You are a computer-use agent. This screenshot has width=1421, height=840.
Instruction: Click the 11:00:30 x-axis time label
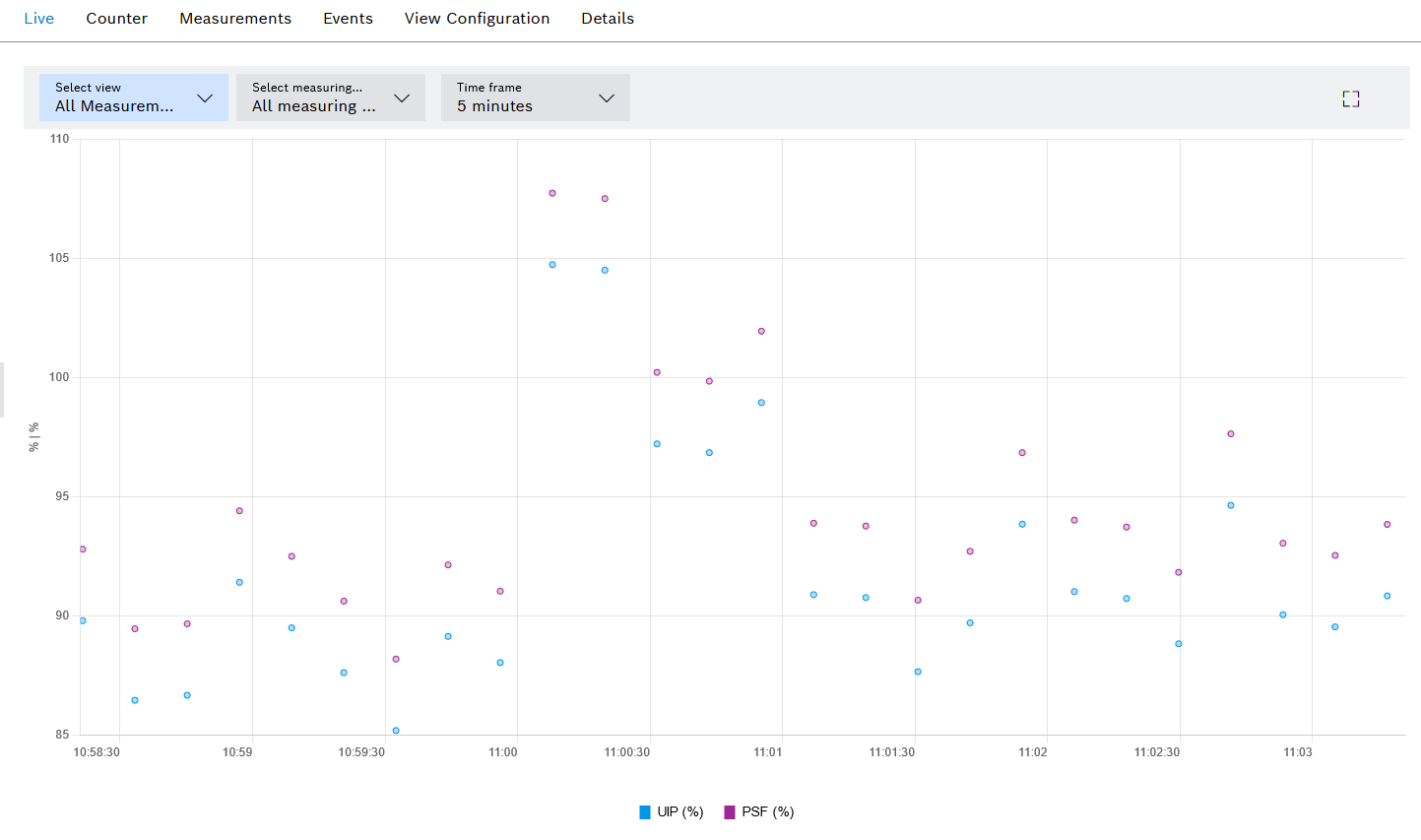(627, 752)
